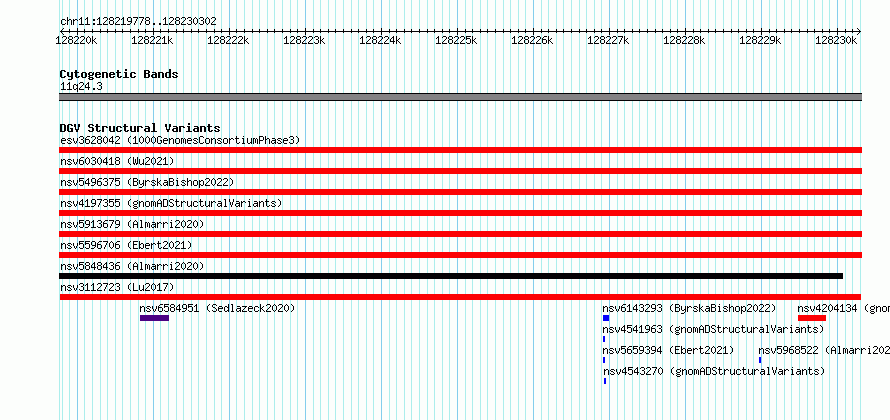The height and width of the screenshot is (420, 890).
Task: Click the red bar under nsv5596706
Action: pos(460,255)
